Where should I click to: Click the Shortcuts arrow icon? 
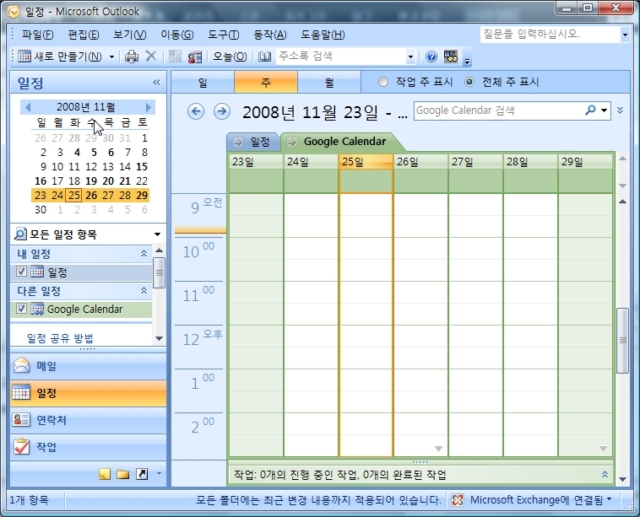[x=142, y=474]
